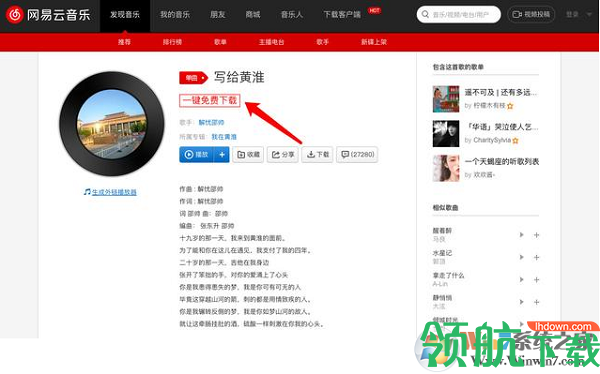Viewport: 600px width, 374px height.
Task: Open the 音乐人 navigation tab
Action: click(x=292, y=15)
